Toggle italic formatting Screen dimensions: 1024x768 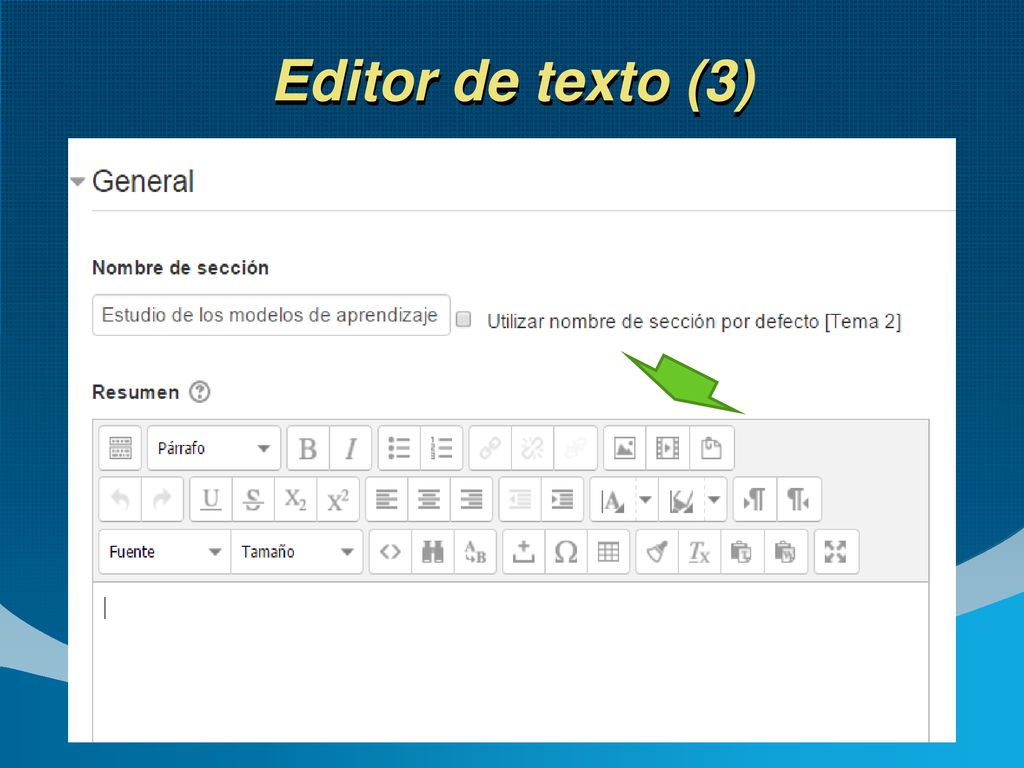[x=351, y=448]
